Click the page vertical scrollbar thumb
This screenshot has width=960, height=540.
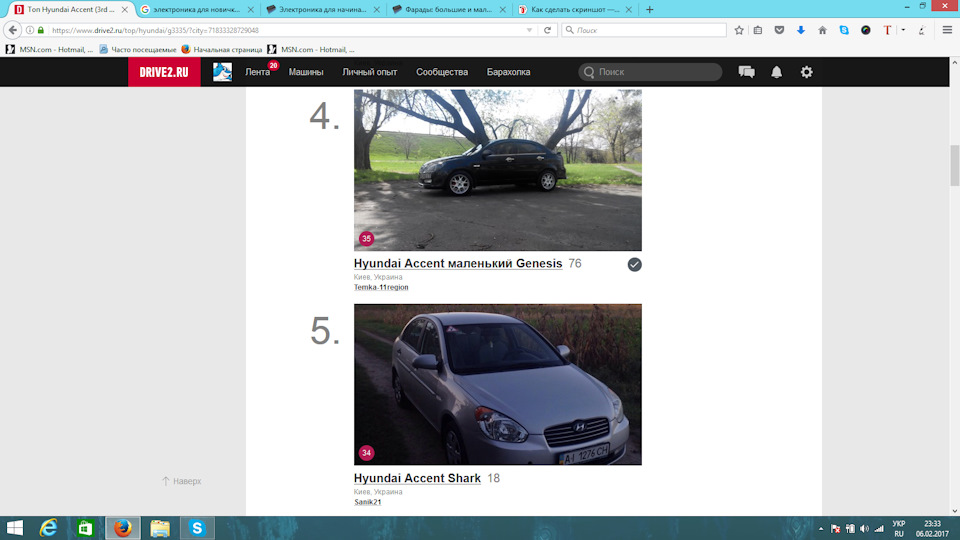[954, 165]
